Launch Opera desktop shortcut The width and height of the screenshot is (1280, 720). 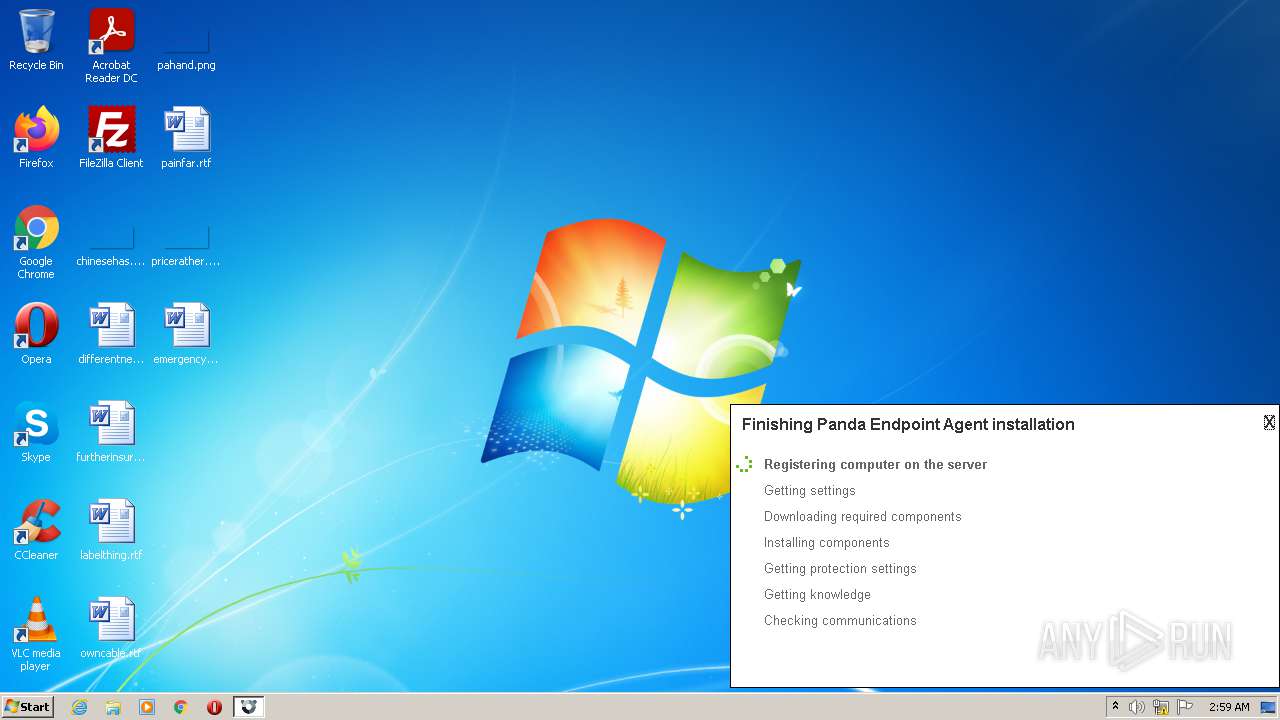tap(36, 333)
